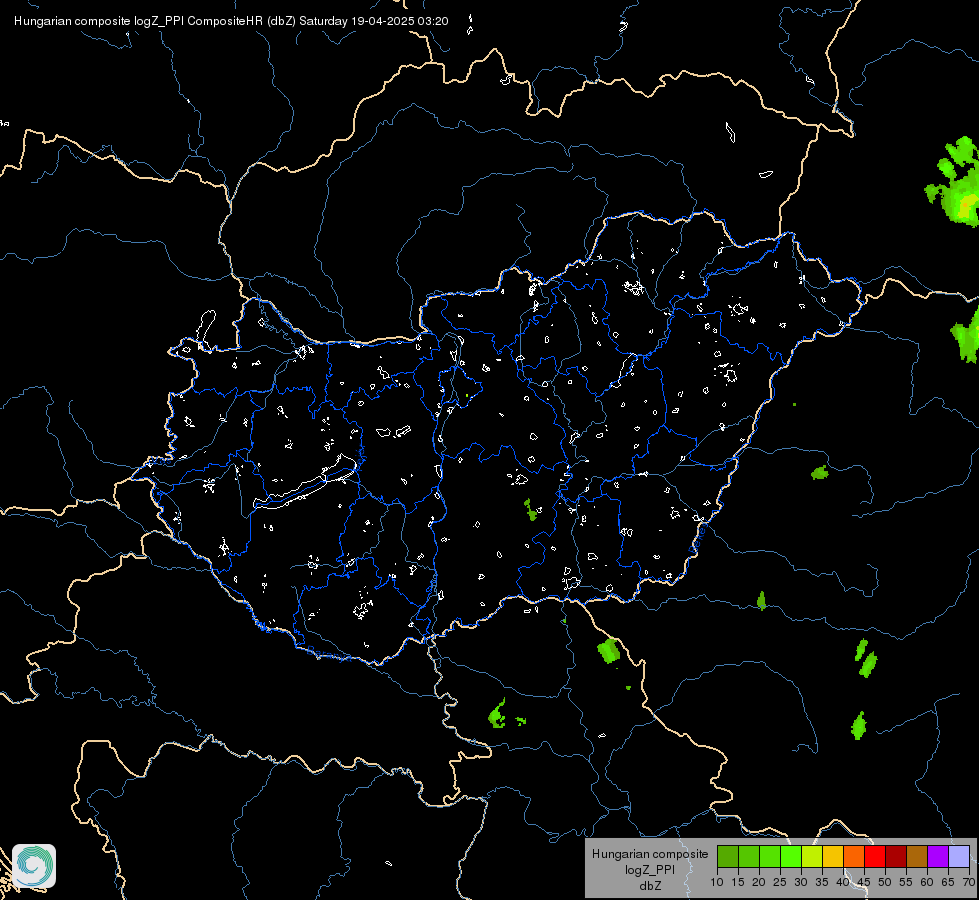Viewport: 979px width, 900px height.
Task: Click the legend scale value '55'
Action: pos(906,883)
